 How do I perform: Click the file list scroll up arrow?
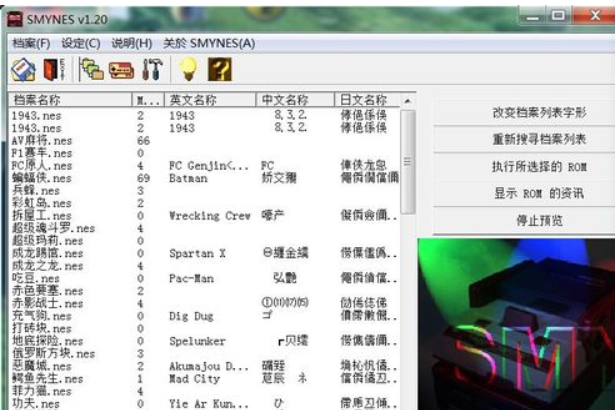coord(407,102)
